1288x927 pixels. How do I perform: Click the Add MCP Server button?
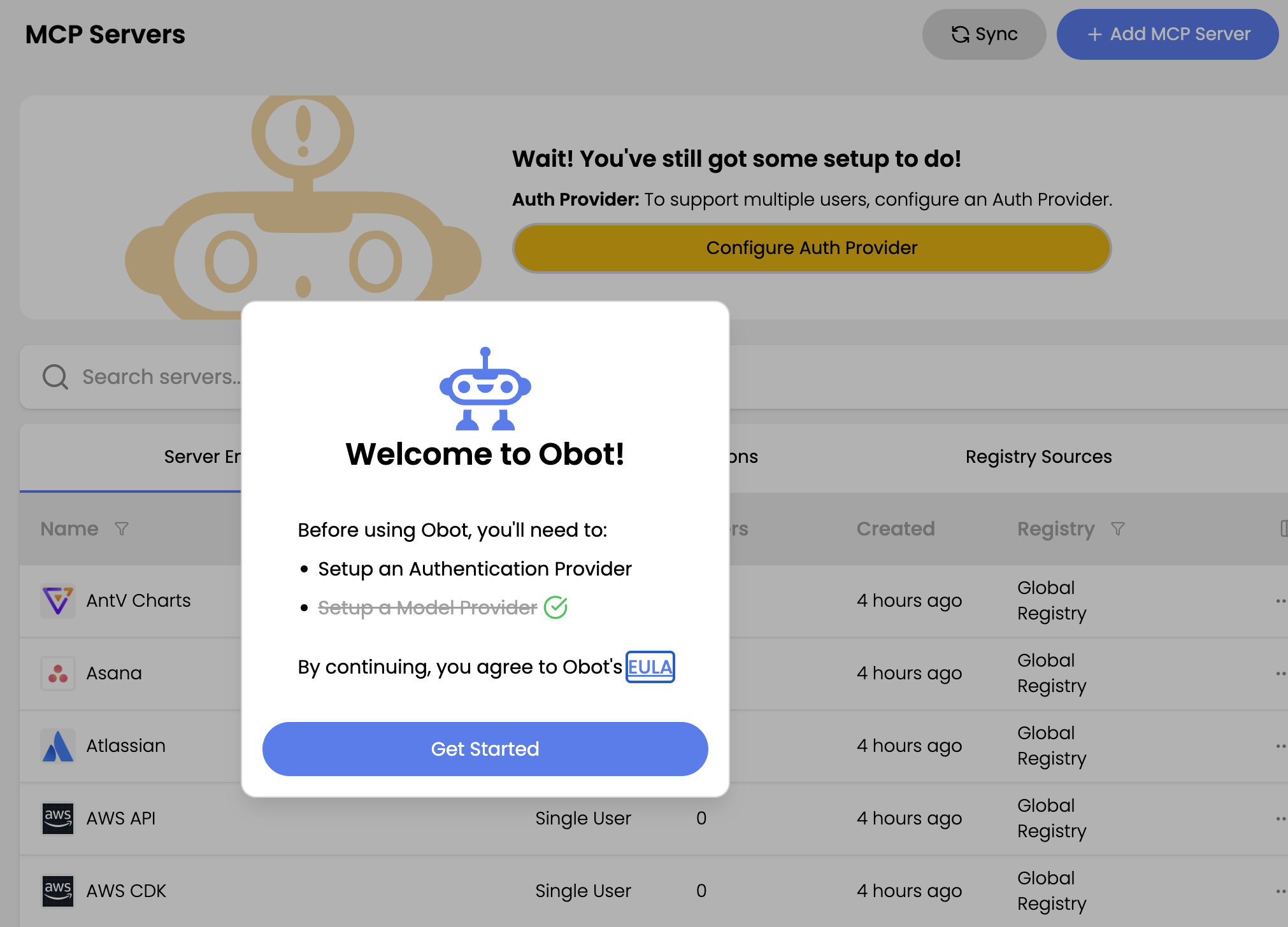[x=1167, y=34]
